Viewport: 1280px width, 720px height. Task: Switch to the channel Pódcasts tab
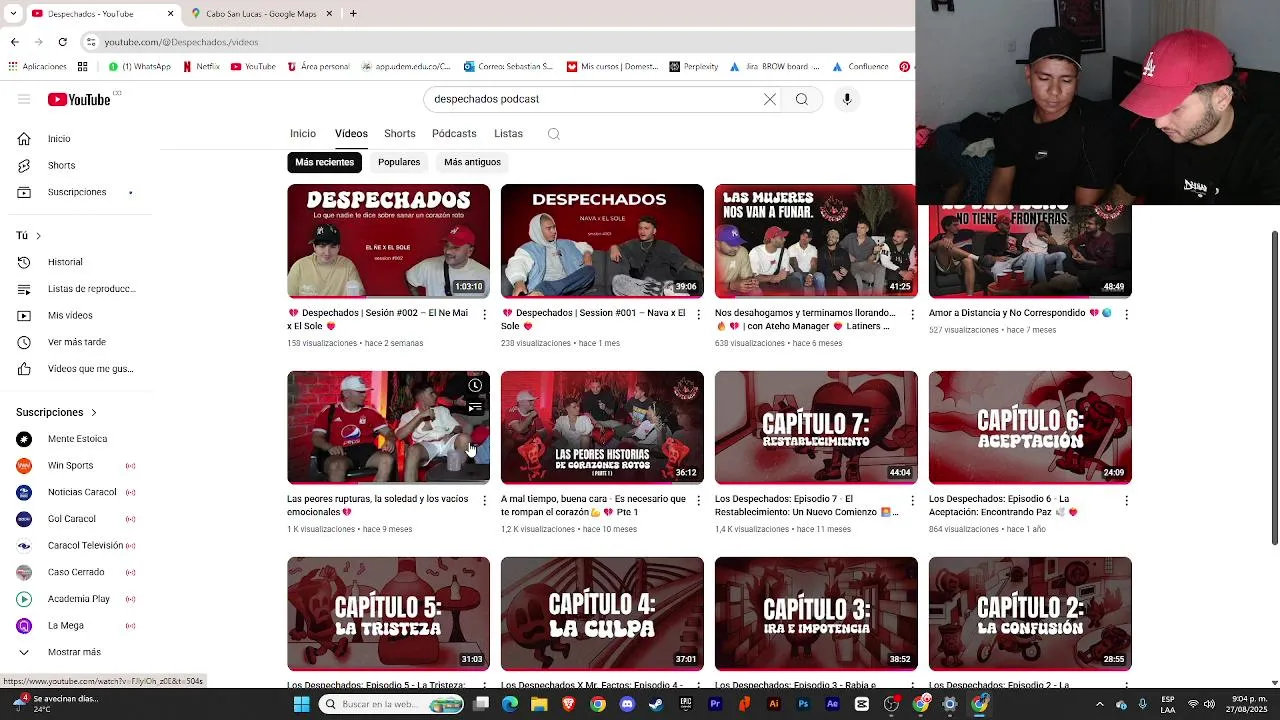coord(454,134)
